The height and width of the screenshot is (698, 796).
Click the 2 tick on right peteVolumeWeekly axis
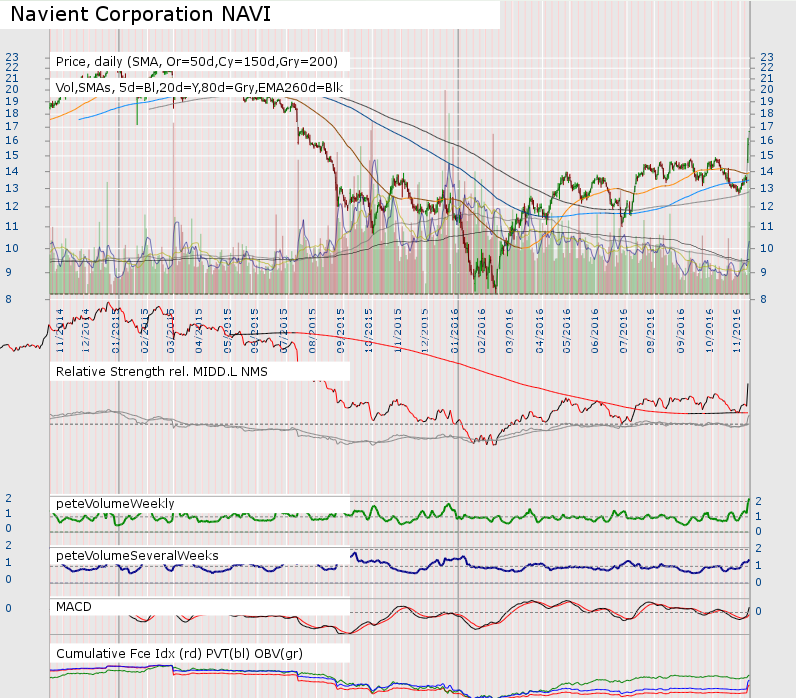point(759,501)
